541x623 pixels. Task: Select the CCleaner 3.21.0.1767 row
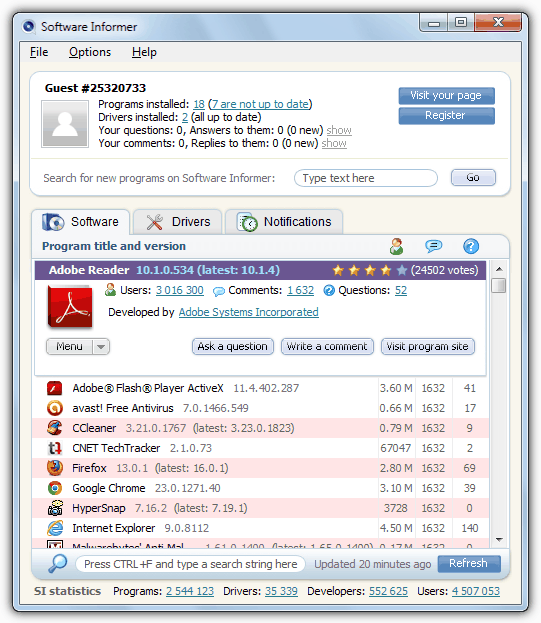click(x=261, y=428)
